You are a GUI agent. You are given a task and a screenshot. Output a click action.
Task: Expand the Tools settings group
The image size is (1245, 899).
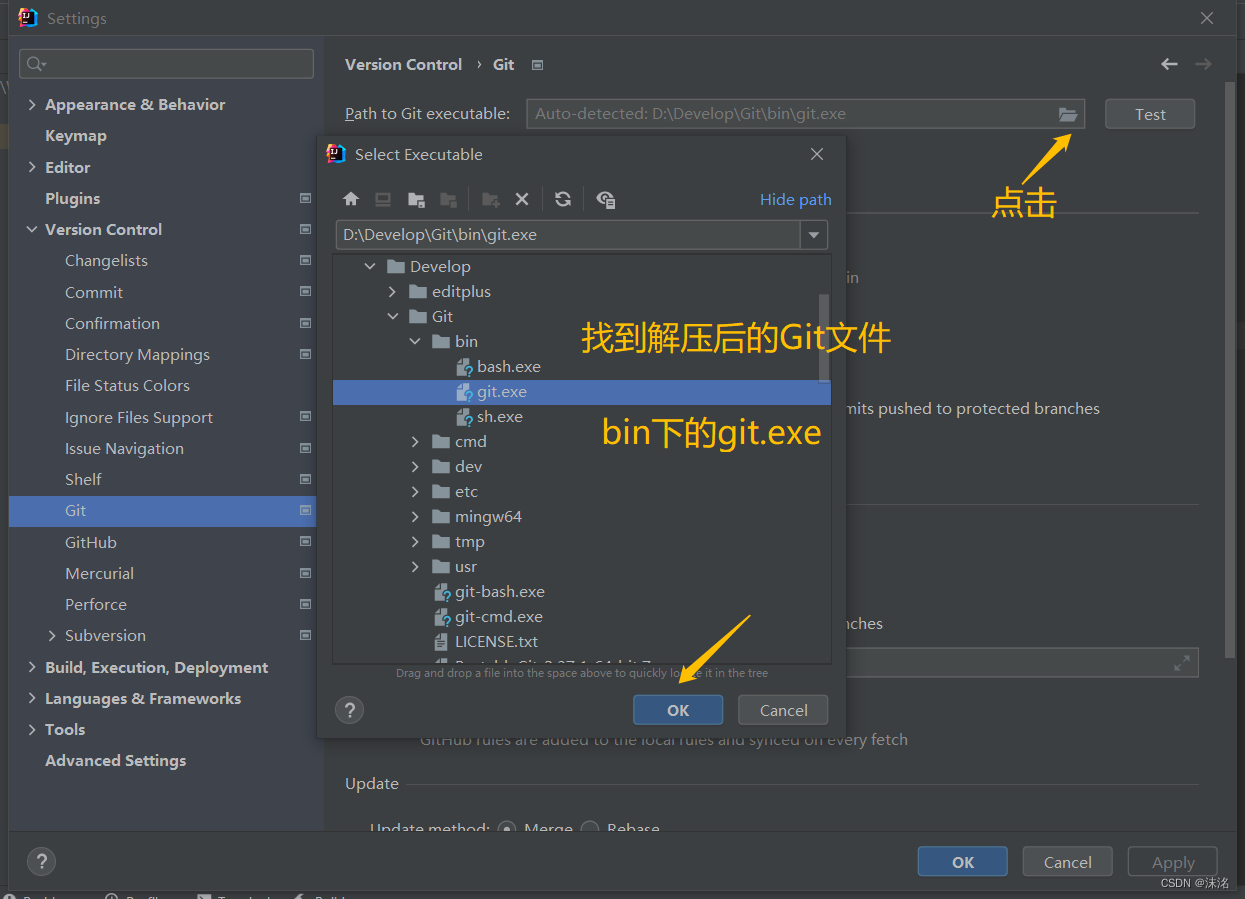[32, 729]
